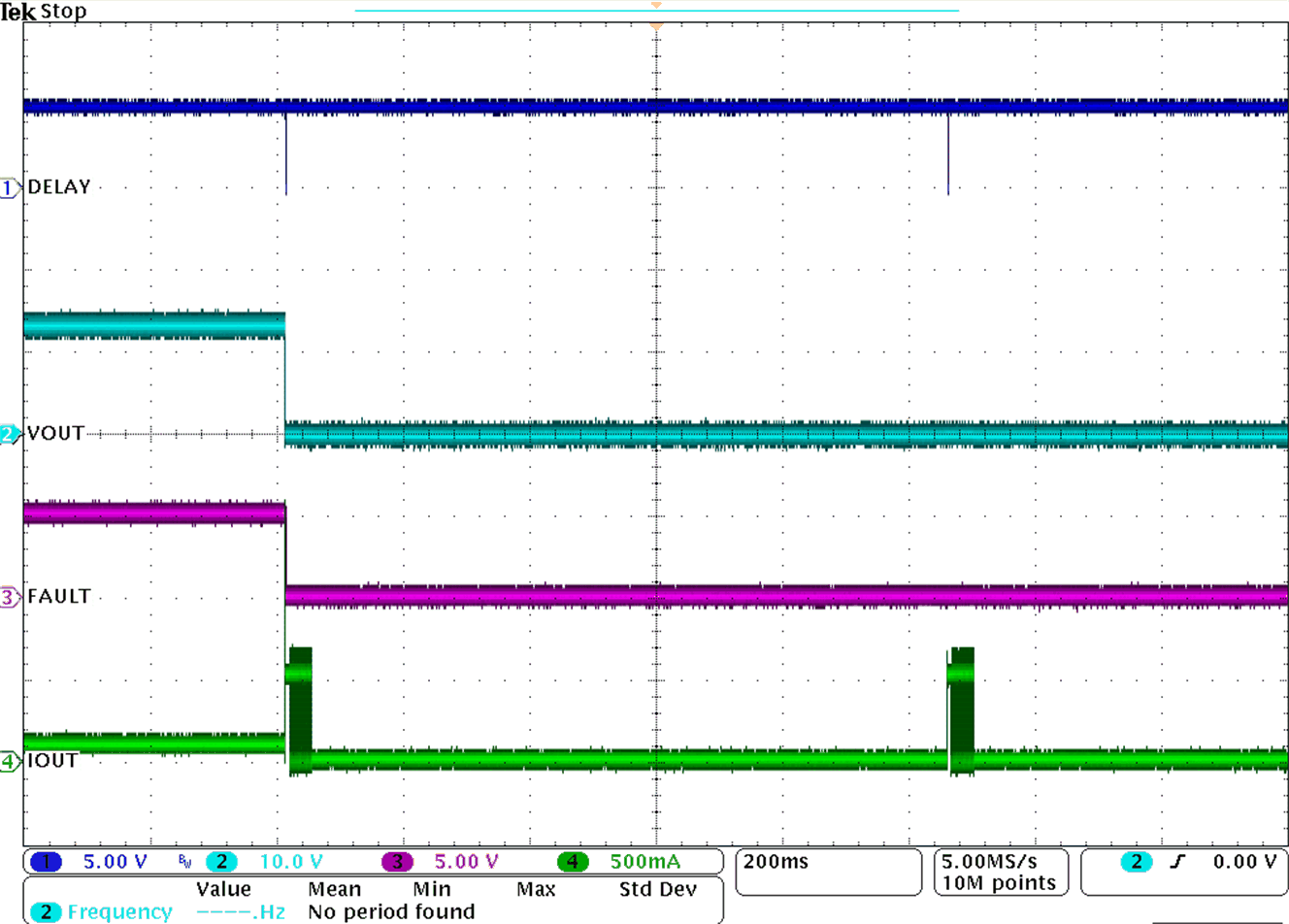The image size is (1289, 924).
Task: Click the Std Dev measurement column header
Action: point(657,889)
